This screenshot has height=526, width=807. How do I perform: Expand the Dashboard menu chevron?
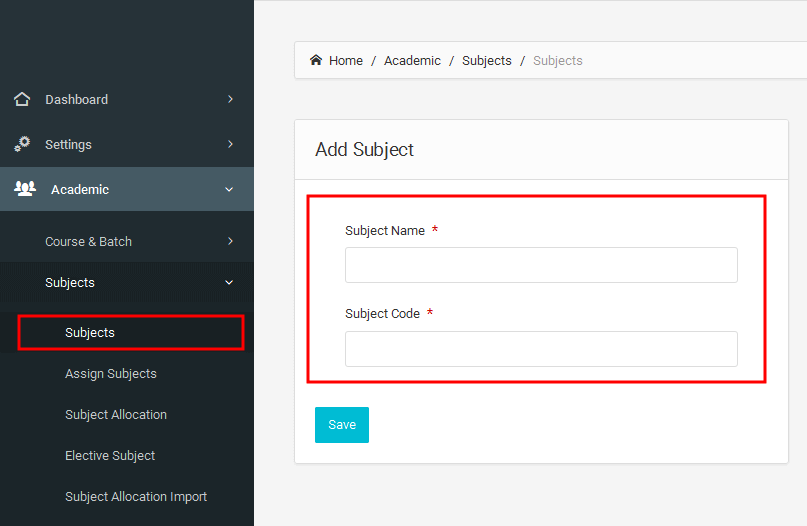pos(230,99)
